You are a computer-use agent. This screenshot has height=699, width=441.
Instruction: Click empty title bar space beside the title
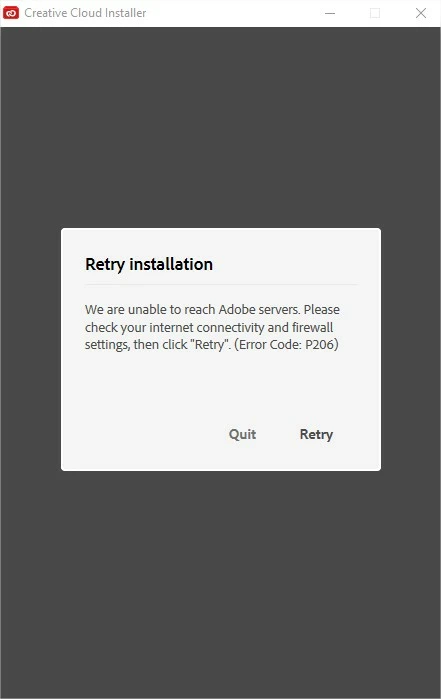point(232,13)
